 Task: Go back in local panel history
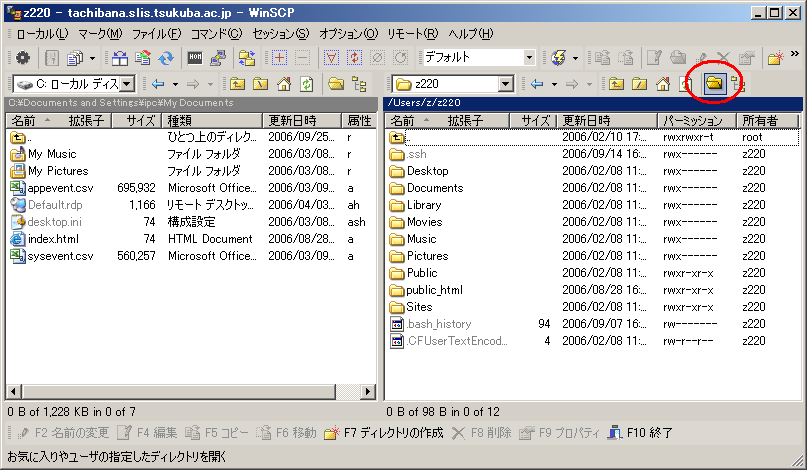[x=159, y=84]
